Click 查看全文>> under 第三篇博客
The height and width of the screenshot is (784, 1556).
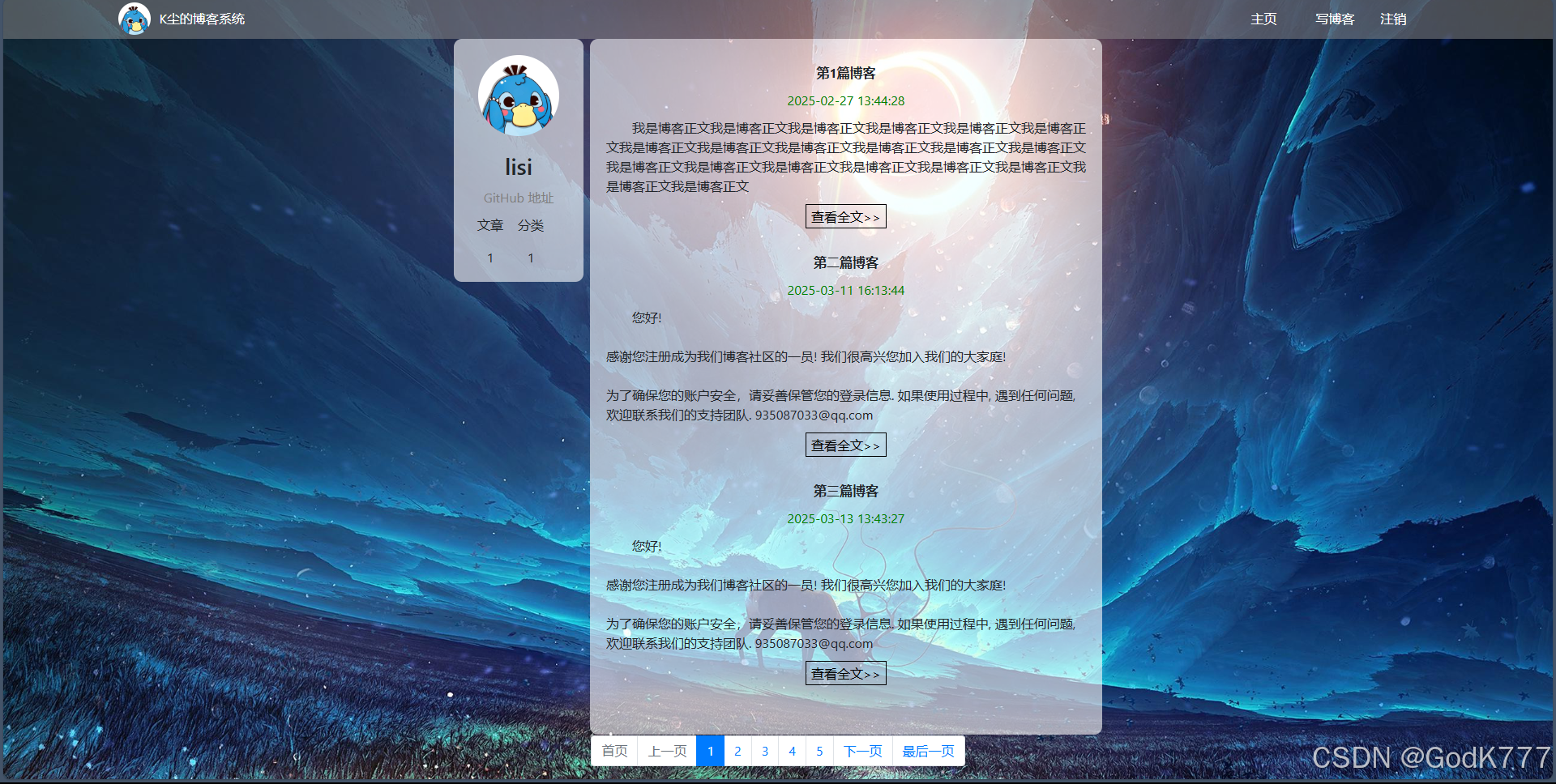[845, 673]
